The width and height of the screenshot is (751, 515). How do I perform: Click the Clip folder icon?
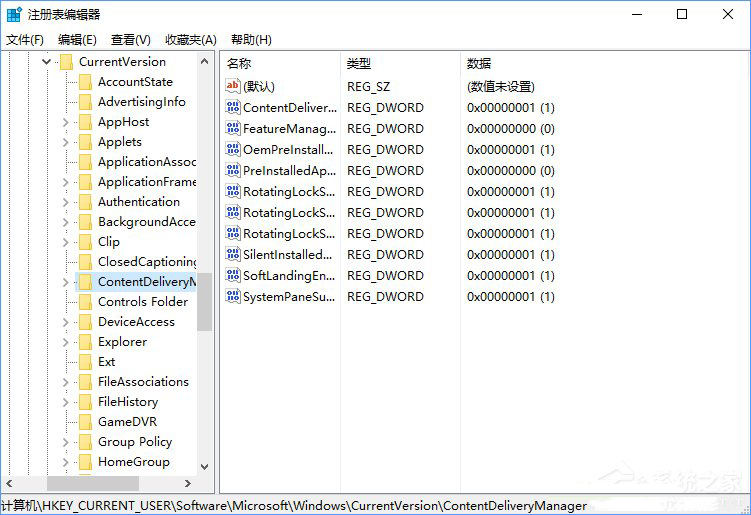85,242
